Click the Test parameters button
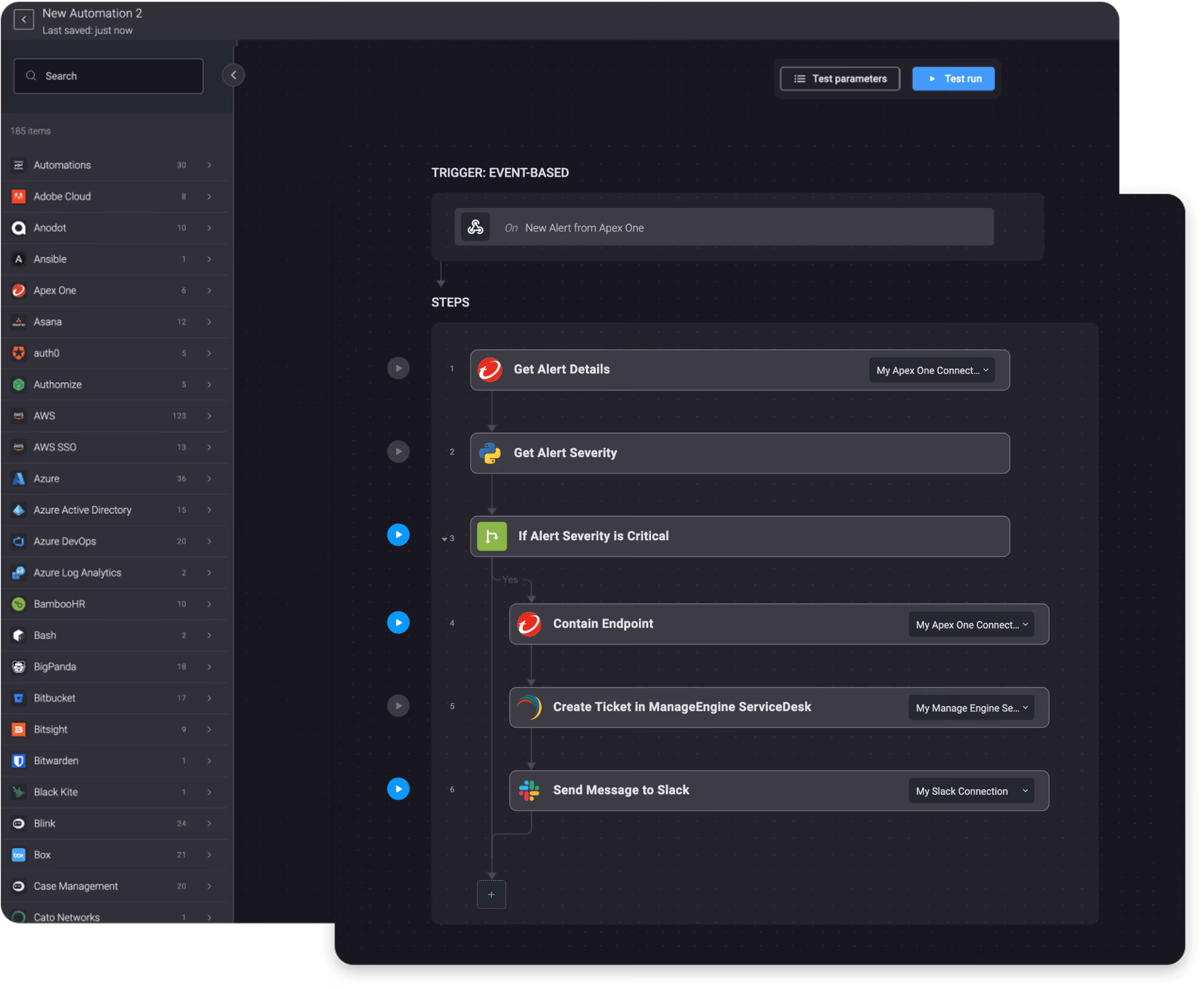1204x989 pixels. [840, 79]
